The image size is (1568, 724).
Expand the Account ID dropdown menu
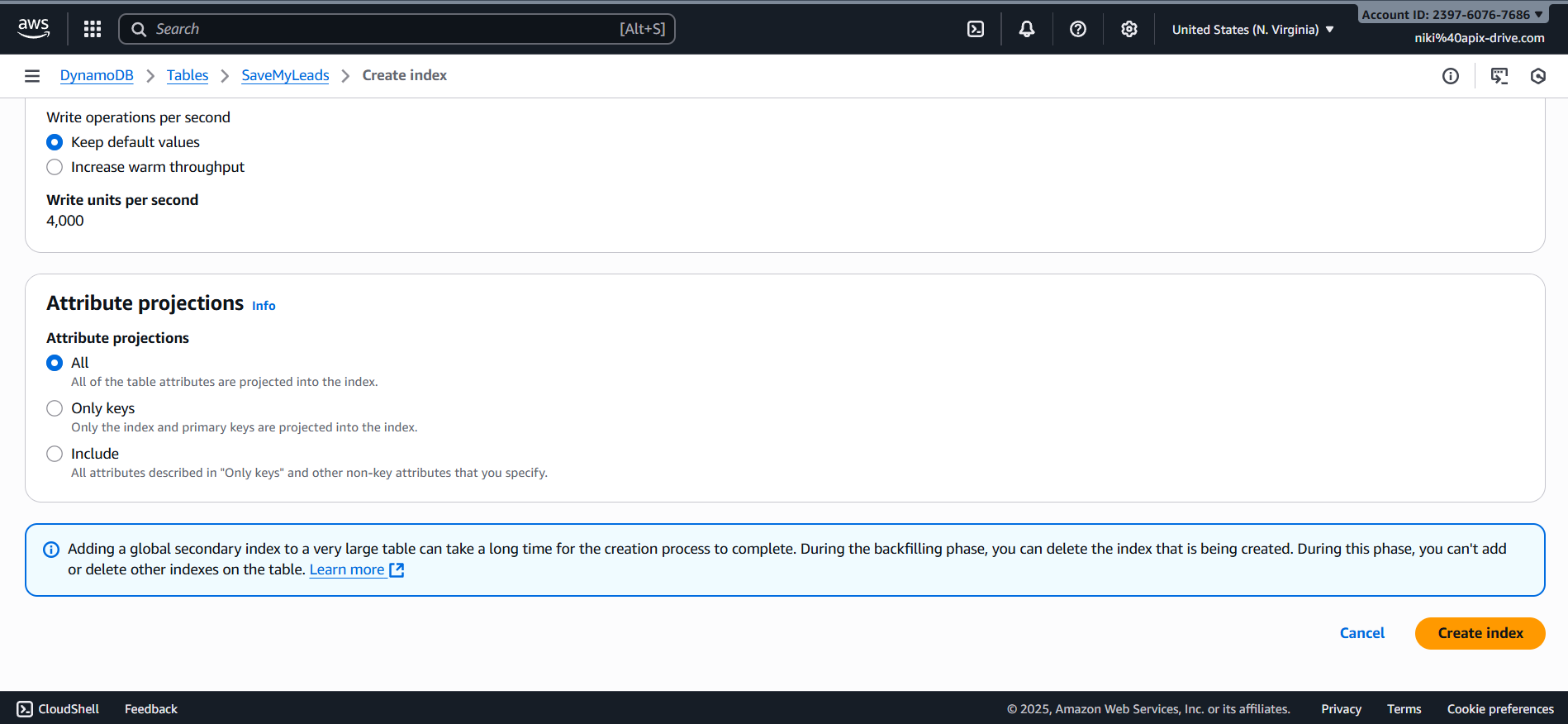tap(1452, 15)
